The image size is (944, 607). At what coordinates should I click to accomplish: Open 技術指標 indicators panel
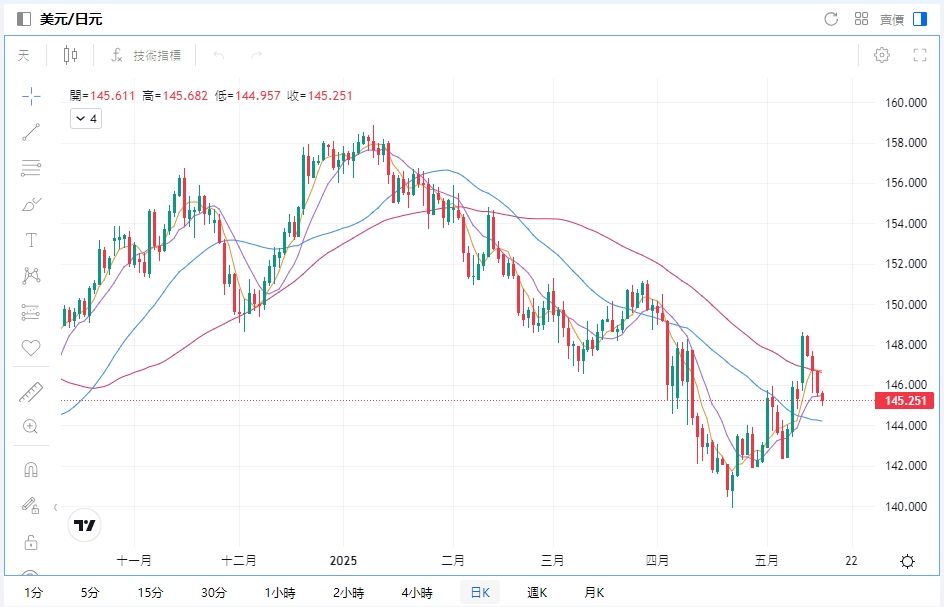click(x=146, y=55)
